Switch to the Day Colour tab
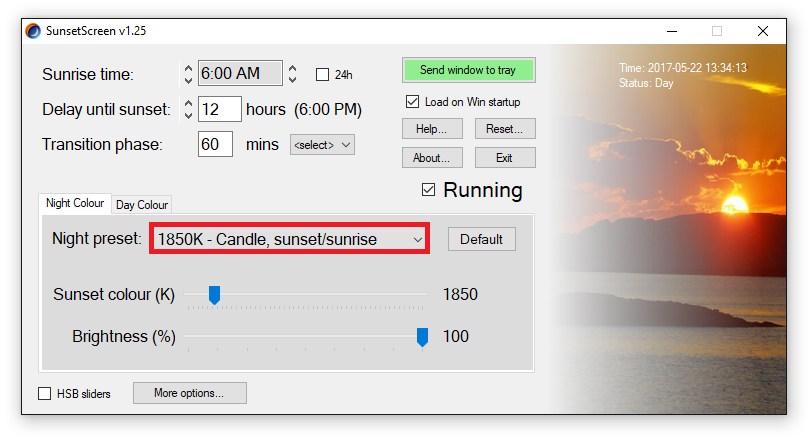 [x=142, y=205]
